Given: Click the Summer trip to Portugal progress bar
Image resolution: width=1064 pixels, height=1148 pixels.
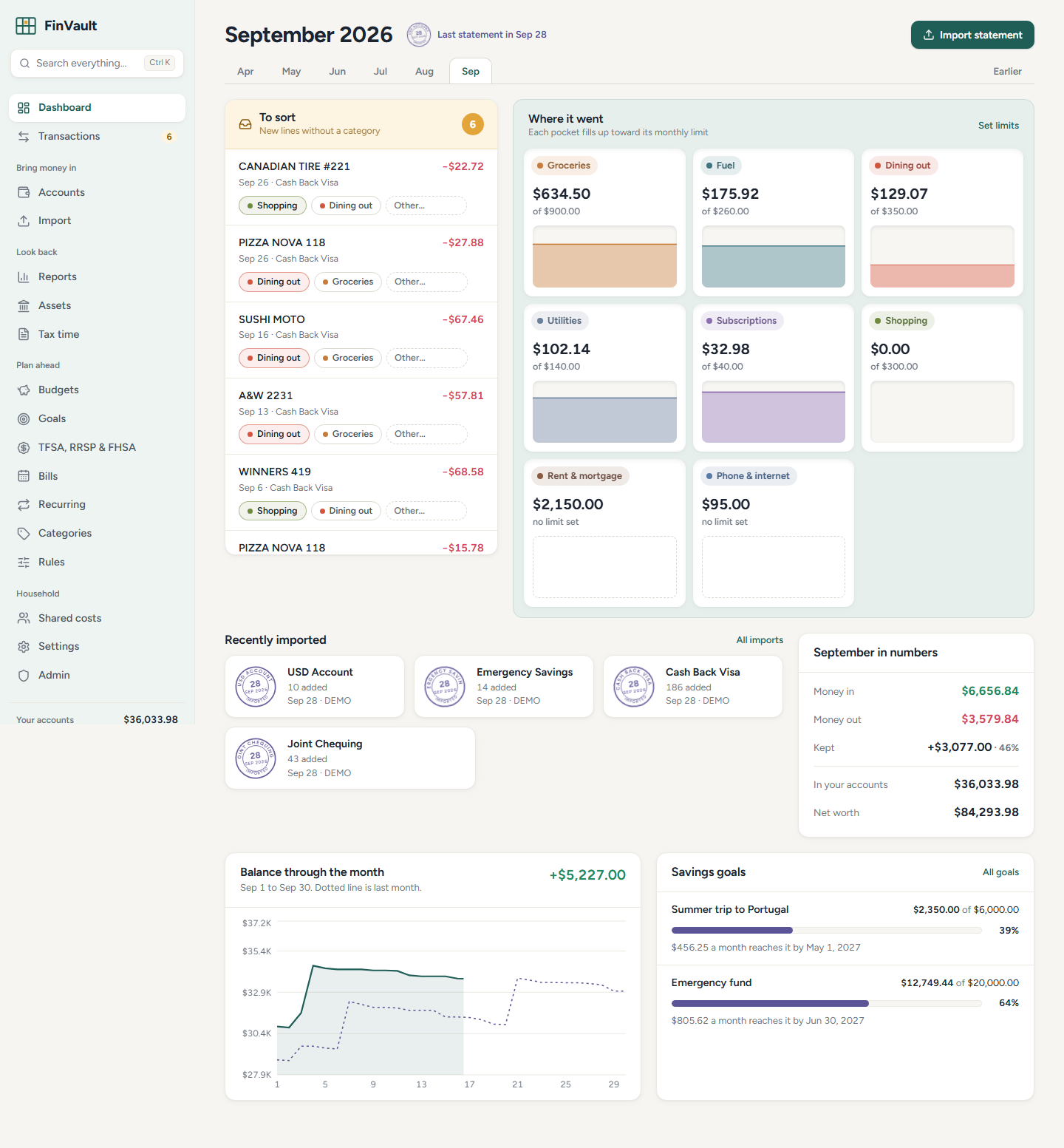Looking at the screenshot, I should [827, 930].
